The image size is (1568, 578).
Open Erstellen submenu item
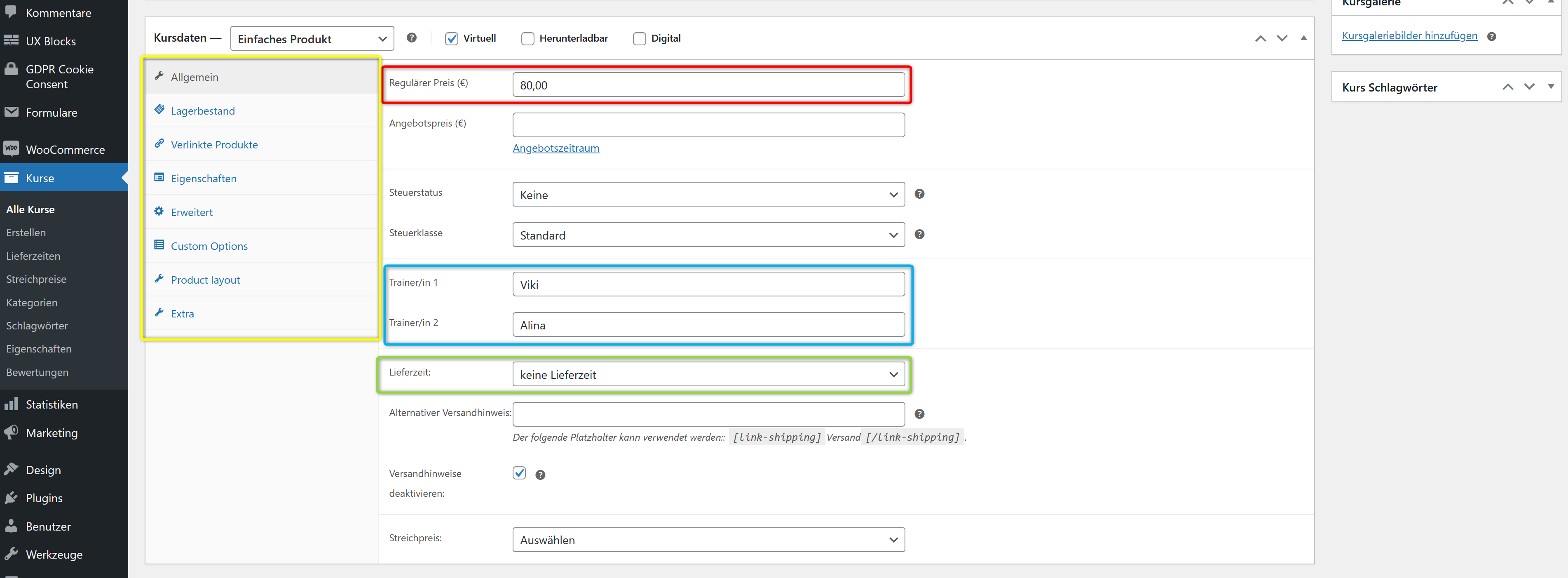tap(26, 232)
